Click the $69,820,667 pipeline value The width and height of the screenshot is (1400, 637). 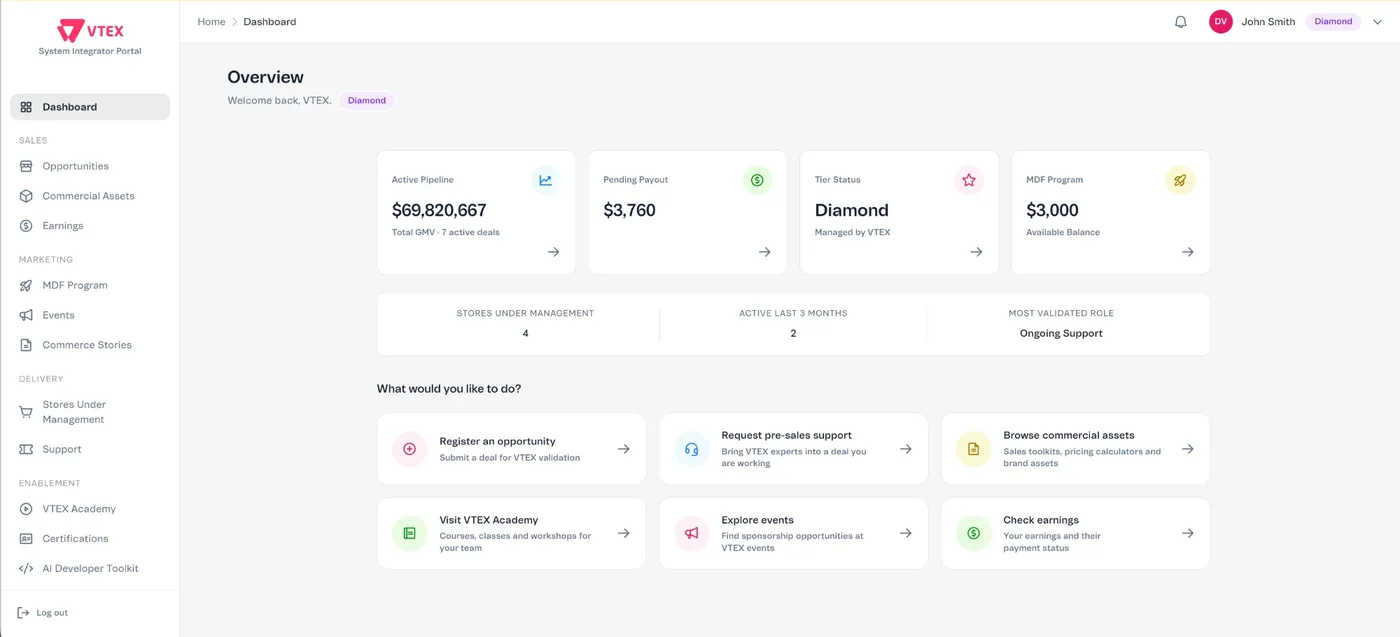[x=439, y=210]
